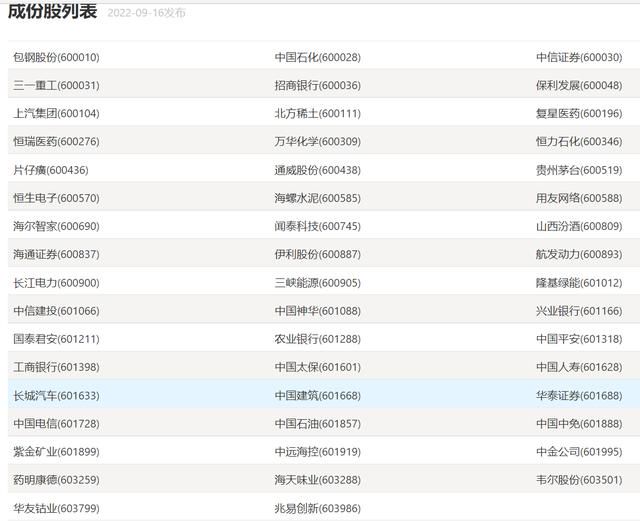
Task: Open 中国石化(600028) stock entry
Action: (x=318, y=57)
